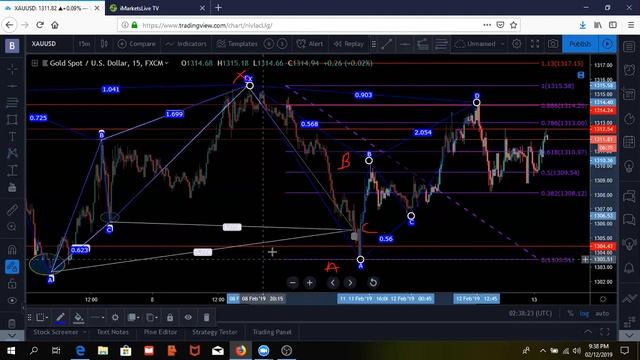Click Compare symbol button
This screenshot has width=640, height=360.
coord(137,44)
